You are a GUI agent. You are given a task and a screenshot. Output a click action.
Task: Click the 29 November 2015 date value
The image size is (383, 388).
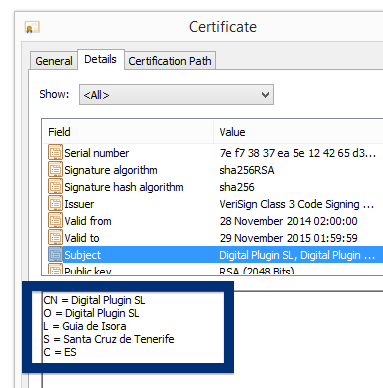tap(289, 238)
